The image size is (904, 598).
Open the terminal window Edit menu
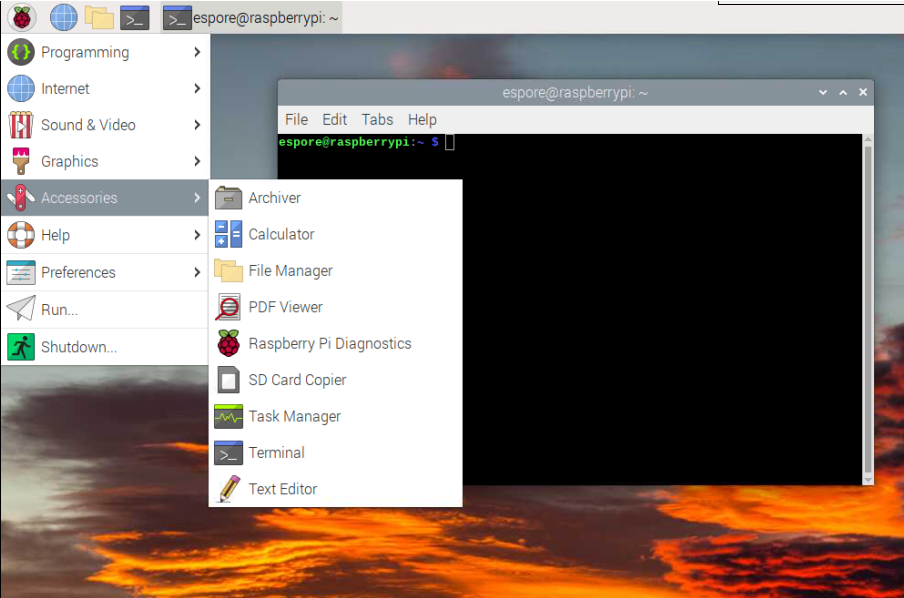(334, 119)
